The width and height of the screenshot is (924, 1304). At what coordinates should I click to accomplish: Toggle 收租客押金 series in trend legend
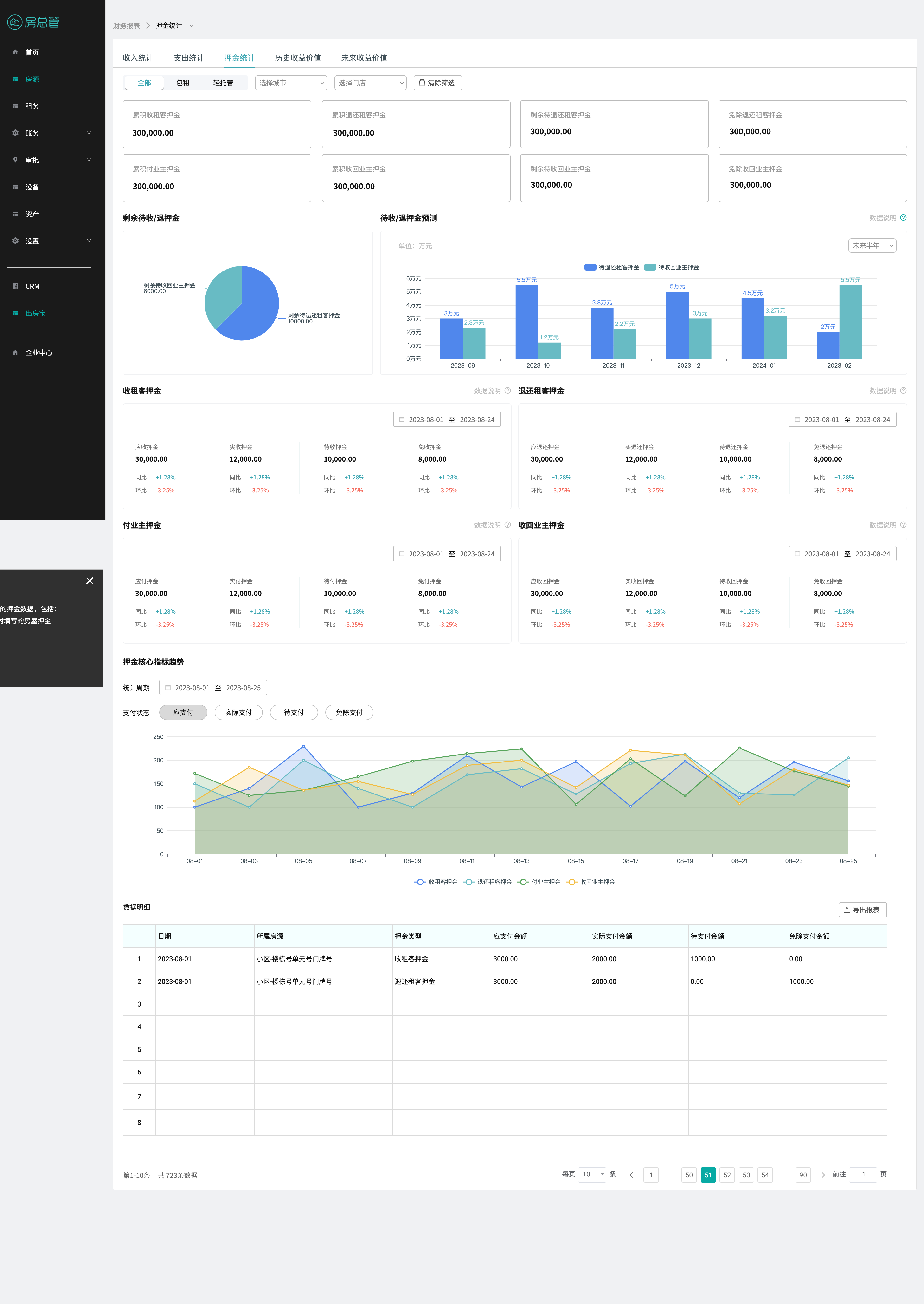[436, 882]
